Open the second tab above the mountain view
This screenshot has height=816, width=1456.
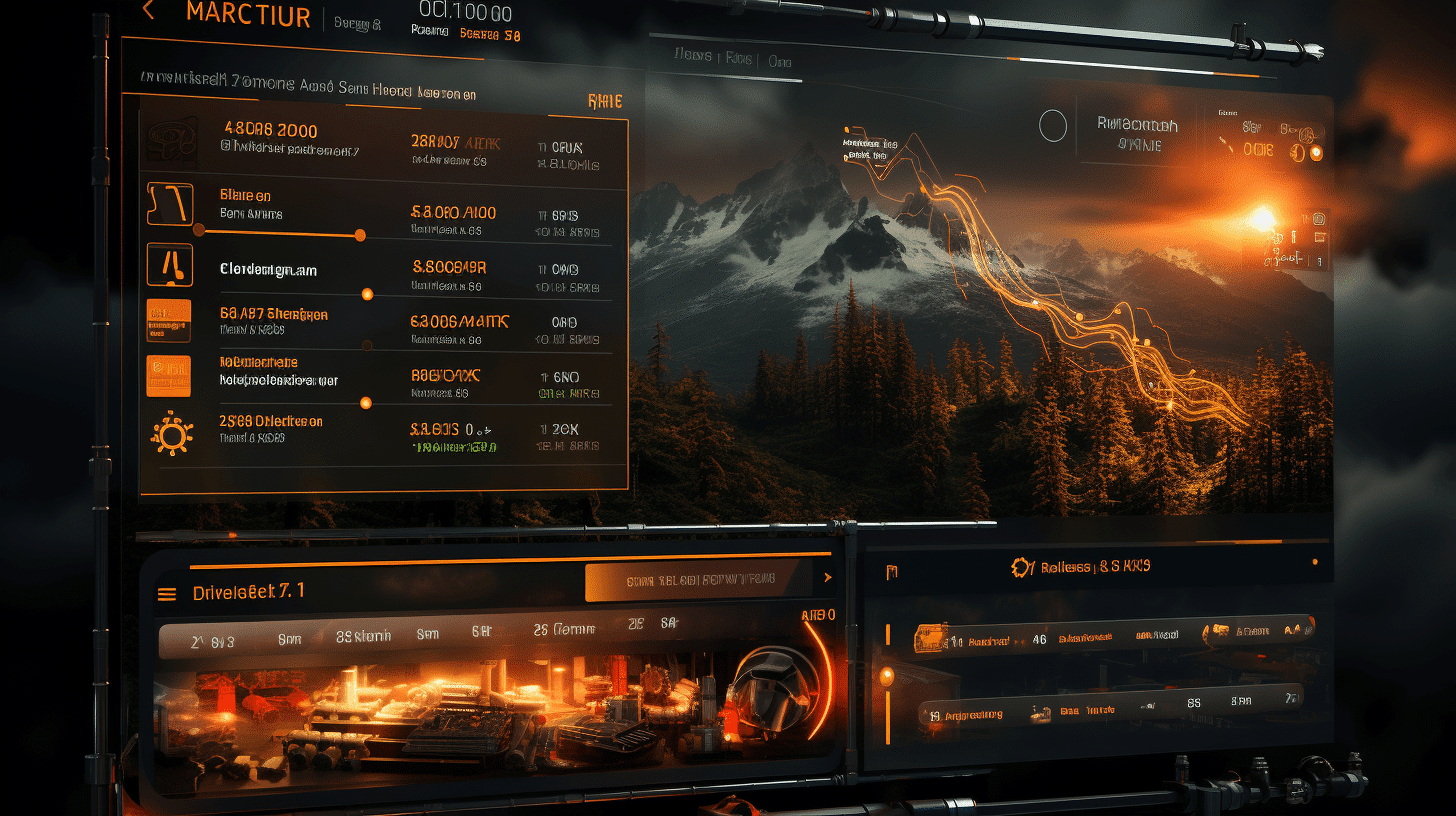click(x=739, y=59)
